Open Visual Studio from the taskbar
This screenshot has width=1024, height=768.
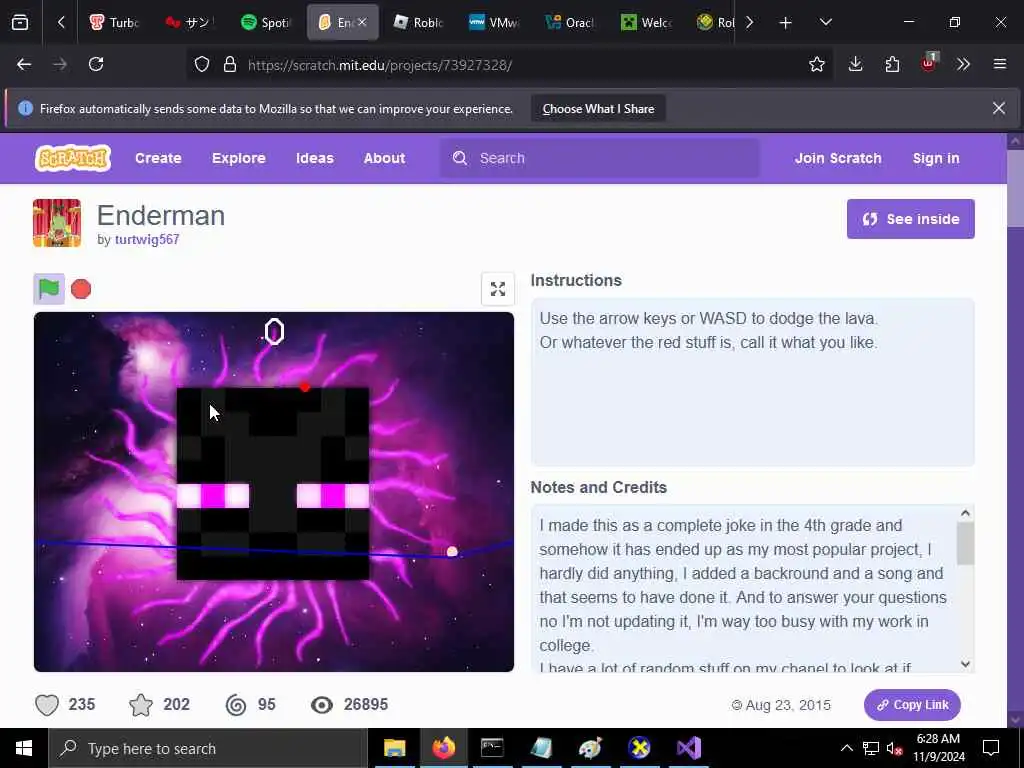pyautogui.click(x=688, y=748)
